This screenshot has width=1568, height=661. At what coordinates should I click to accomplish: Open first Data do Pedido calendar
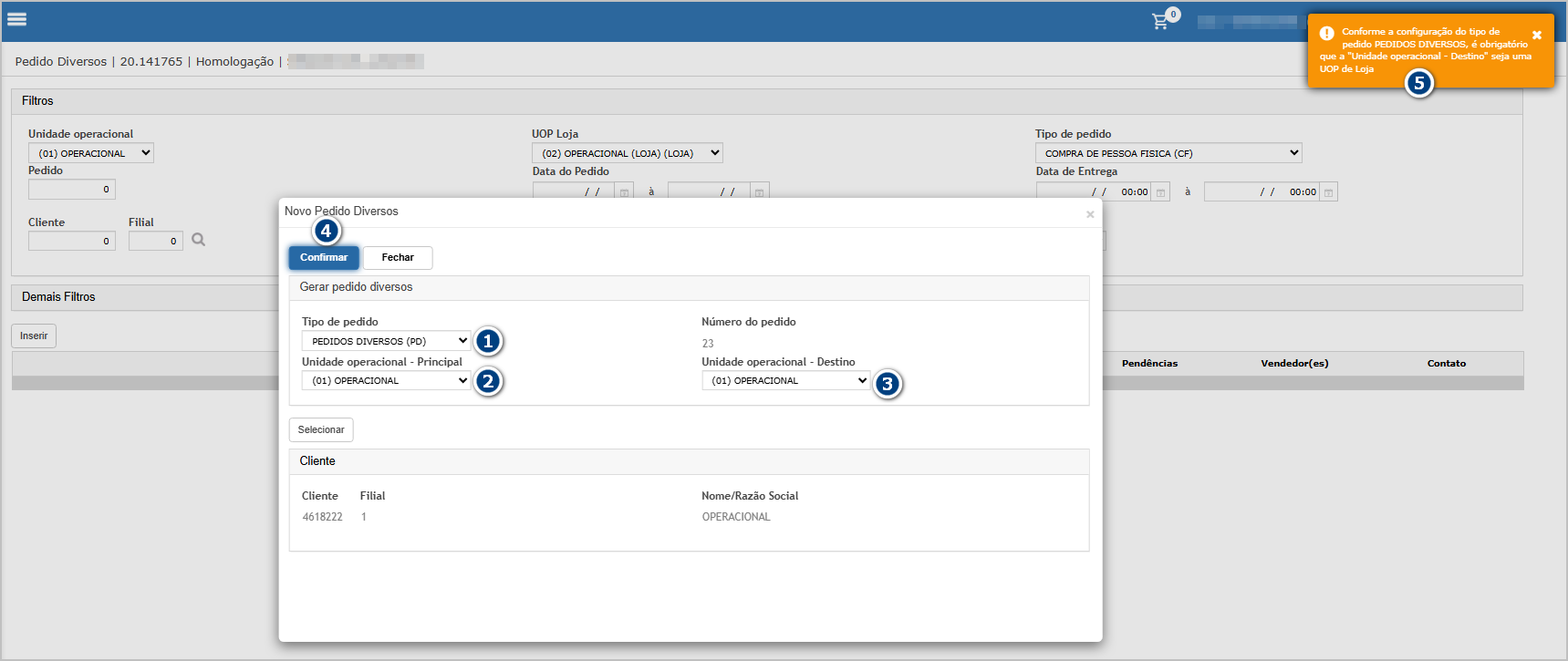(x=625, y=192)
